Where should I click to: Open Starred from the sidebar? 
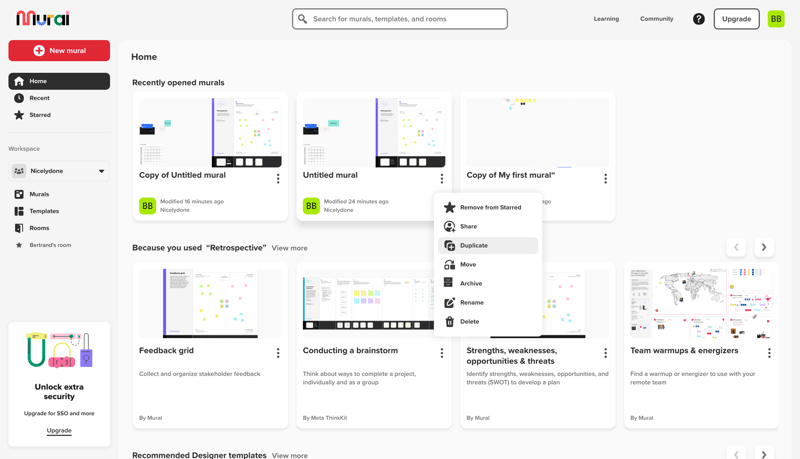[x=40, y=115]
